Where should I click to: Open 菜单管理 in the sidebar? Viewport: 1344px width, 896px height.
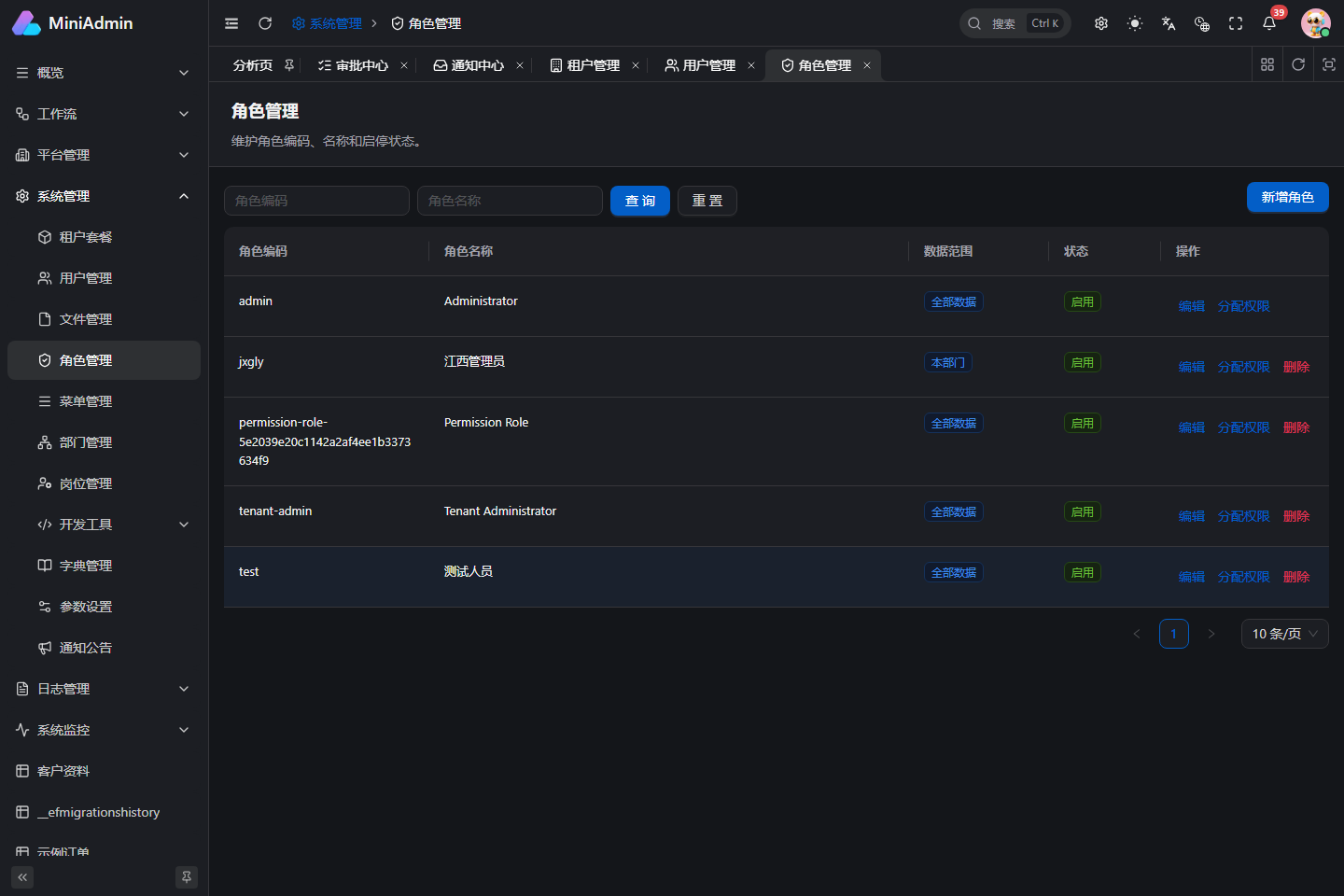point(104,401)
